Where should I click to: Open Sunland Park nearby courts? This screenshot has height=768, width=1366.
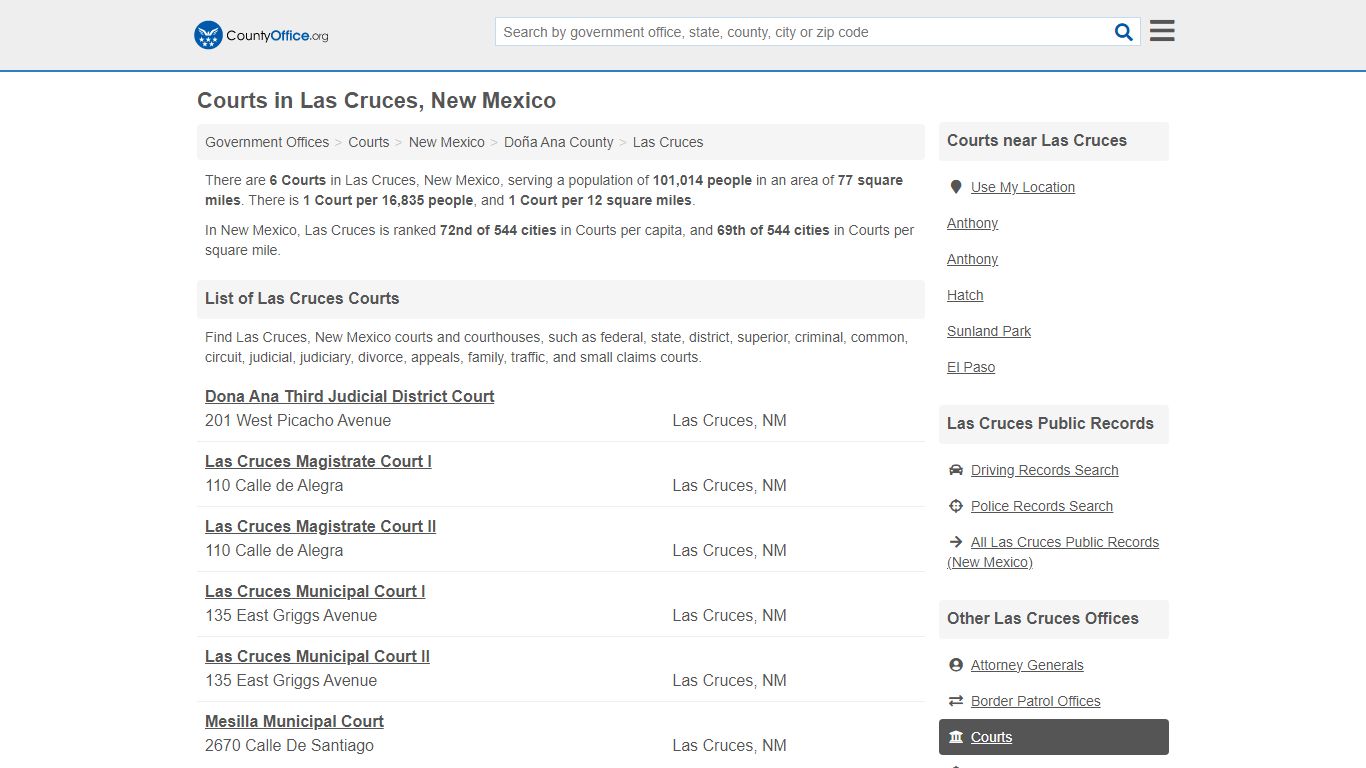coord(989,331)
